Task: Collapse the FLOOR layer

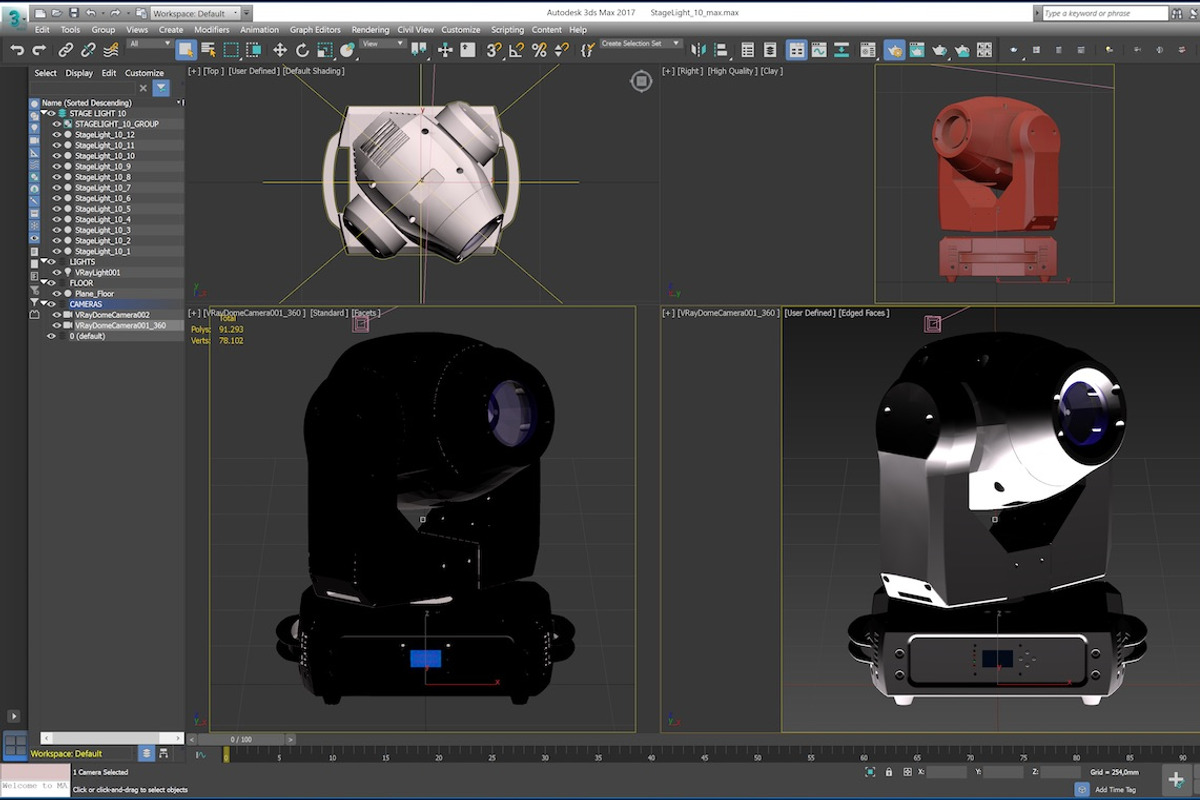Action: point(45,283)
